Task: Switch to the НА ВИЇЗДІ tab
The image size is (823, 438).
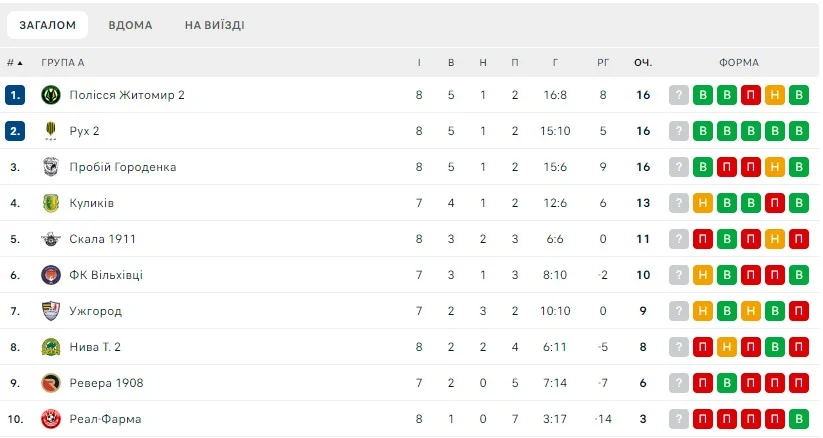Action: coord(214,25)
